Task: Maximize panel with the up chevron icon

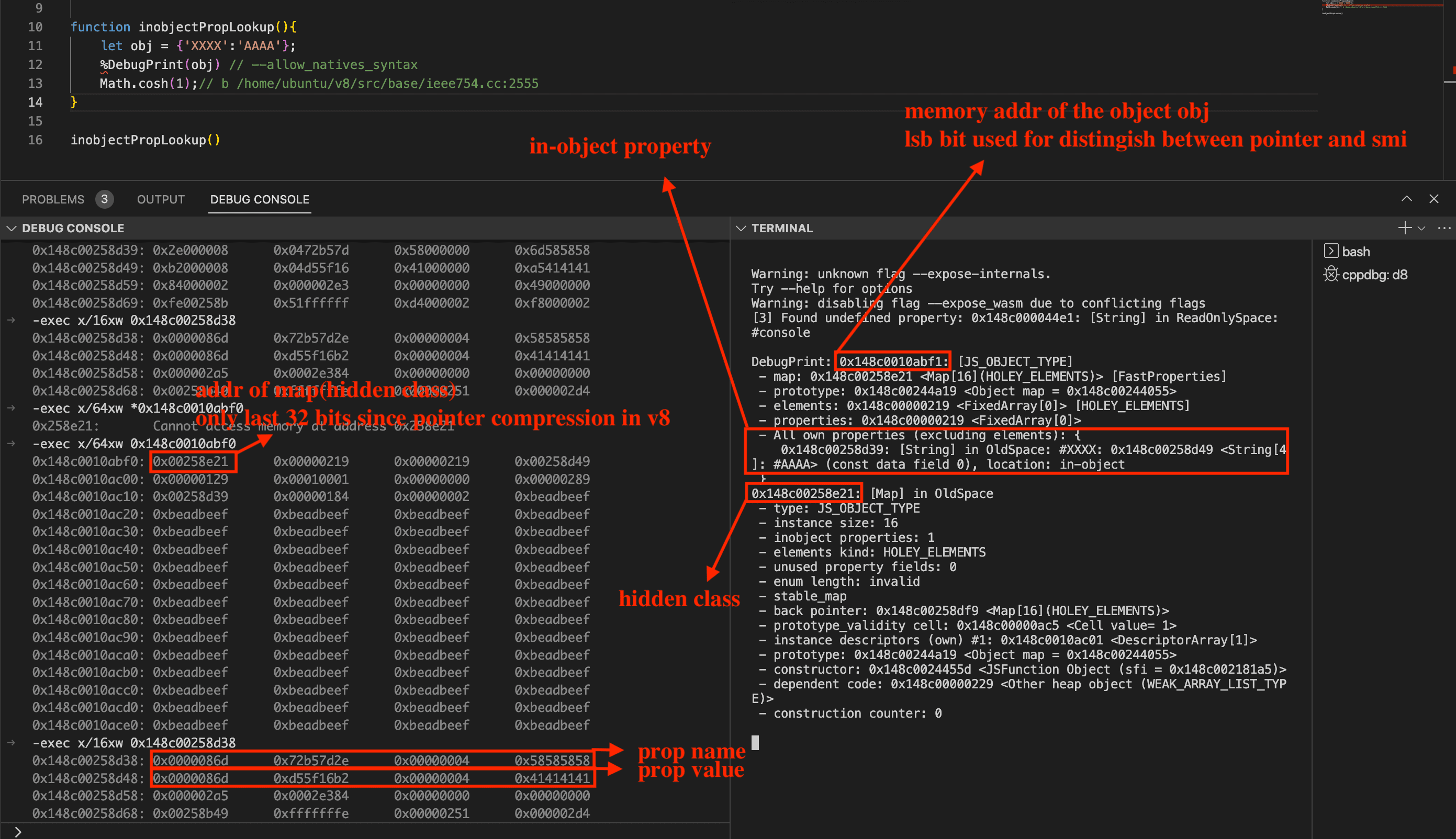Action: 1406,199
